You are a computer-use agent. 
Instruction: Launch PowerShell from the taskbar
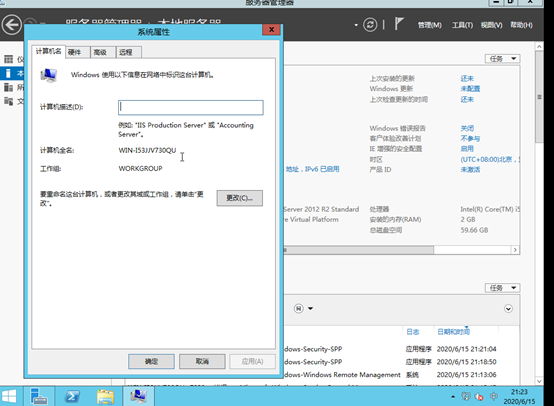point(72,396)
